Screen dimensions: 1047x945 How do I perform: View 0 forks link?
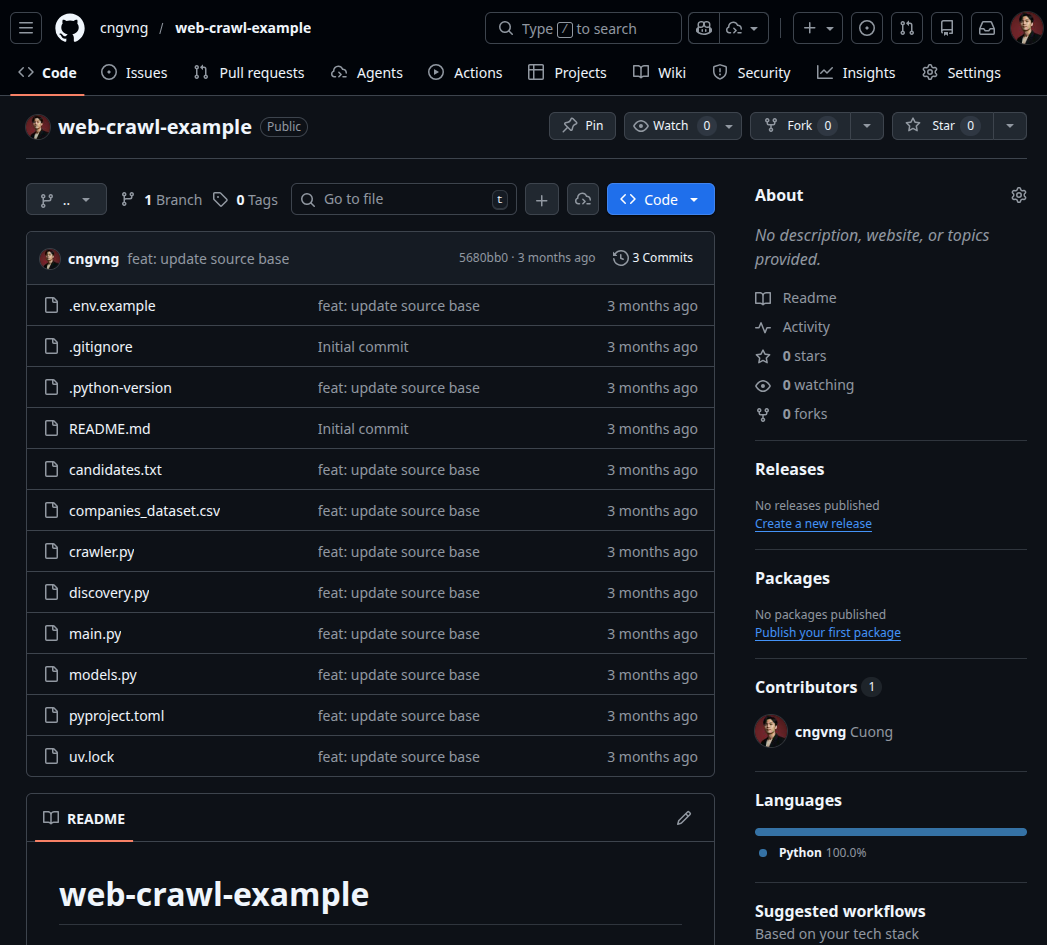[x=791, y=414]
